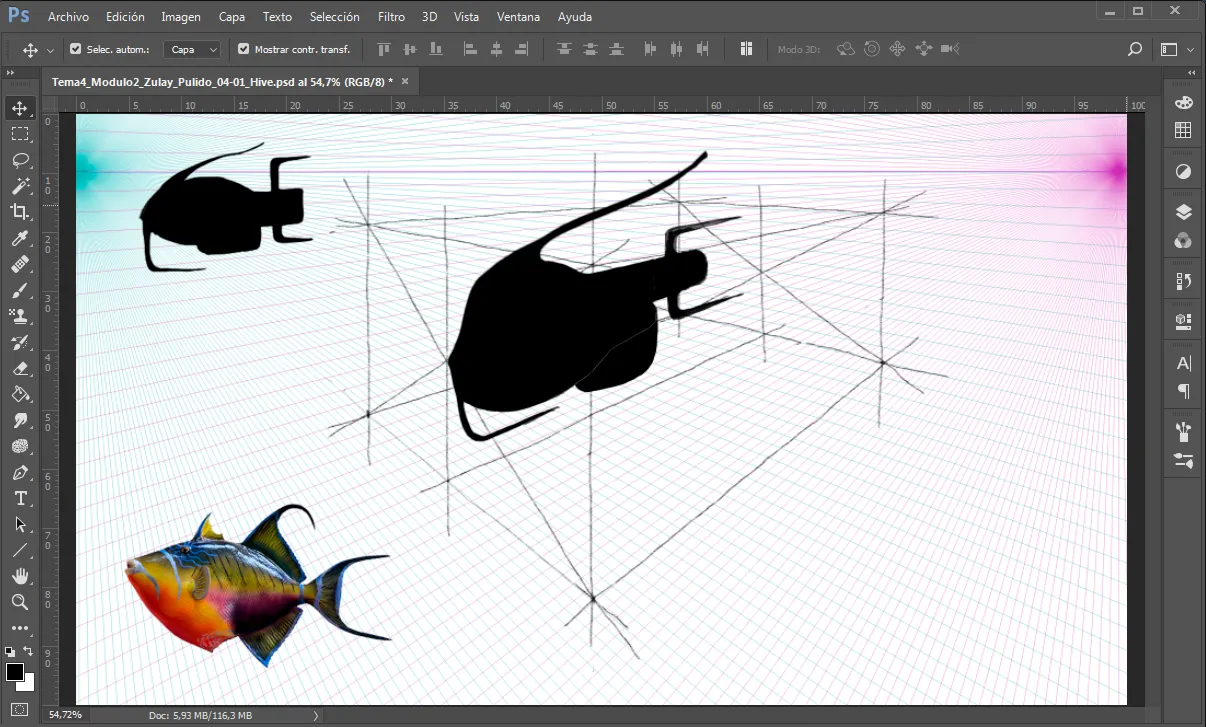
Task: Expand the toolbox using its double-arrow
Action: pyautogui.click(x=10, y=73)
